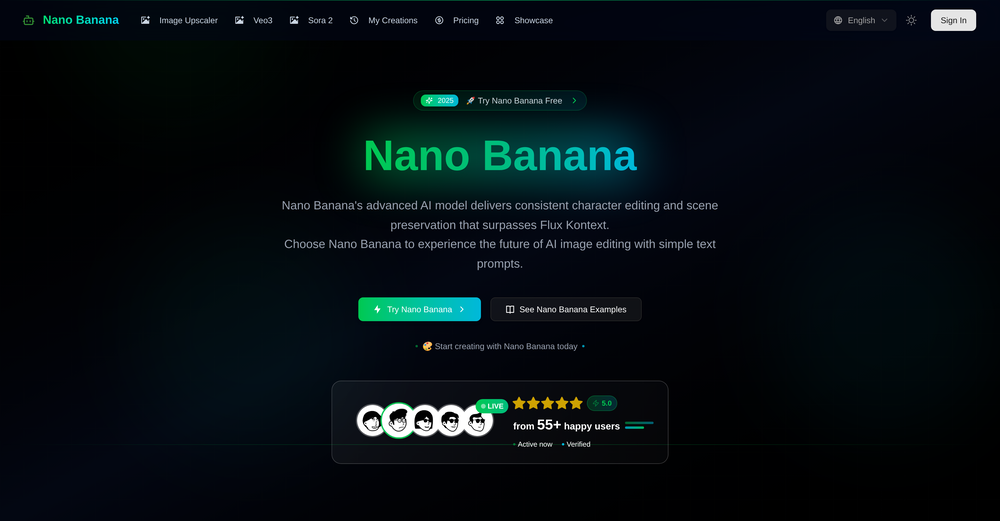Click the five gold rating stars

tap(547, 403)
